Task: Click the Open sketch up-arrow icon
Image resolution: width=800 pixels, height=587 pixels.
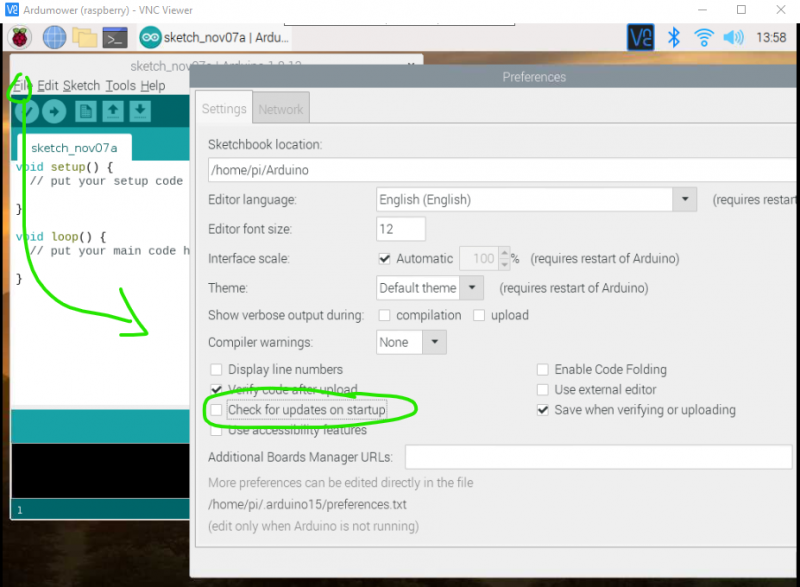Action: coord(113,111)
